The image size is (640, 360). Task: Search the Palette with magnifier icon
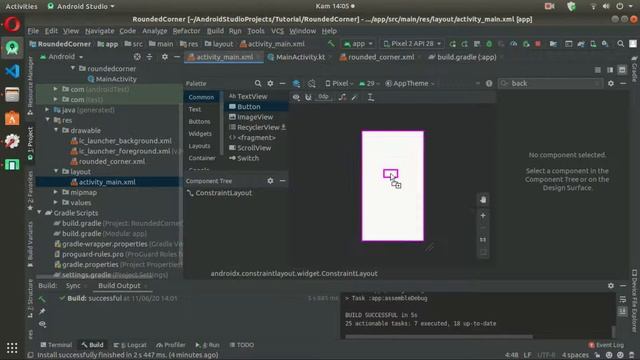pyautogui.click(x=258, y=83)
